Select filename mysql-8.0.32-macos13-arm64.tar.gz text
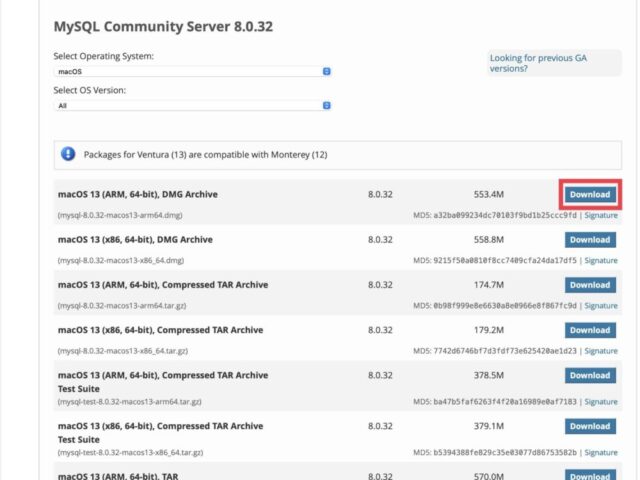The width and height of the screenshot is (640, 480). tap(122, 306)
